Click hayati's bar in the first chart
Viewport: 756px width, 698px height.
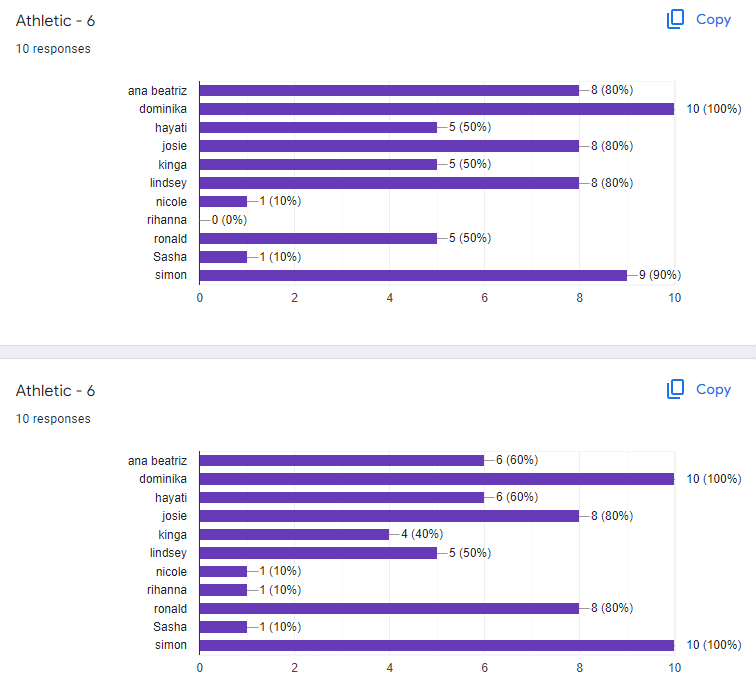pos(318,127)
